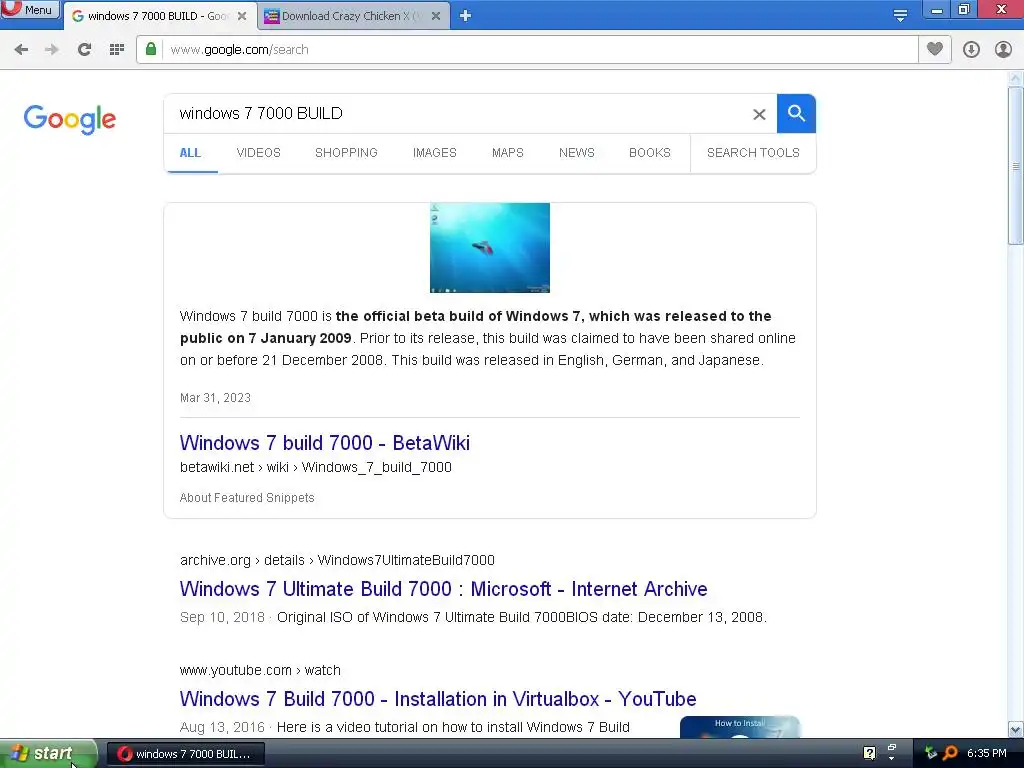Click the green arrow tray icon
The height and width of the screenshot is (768, 1024).
[931, 753]
